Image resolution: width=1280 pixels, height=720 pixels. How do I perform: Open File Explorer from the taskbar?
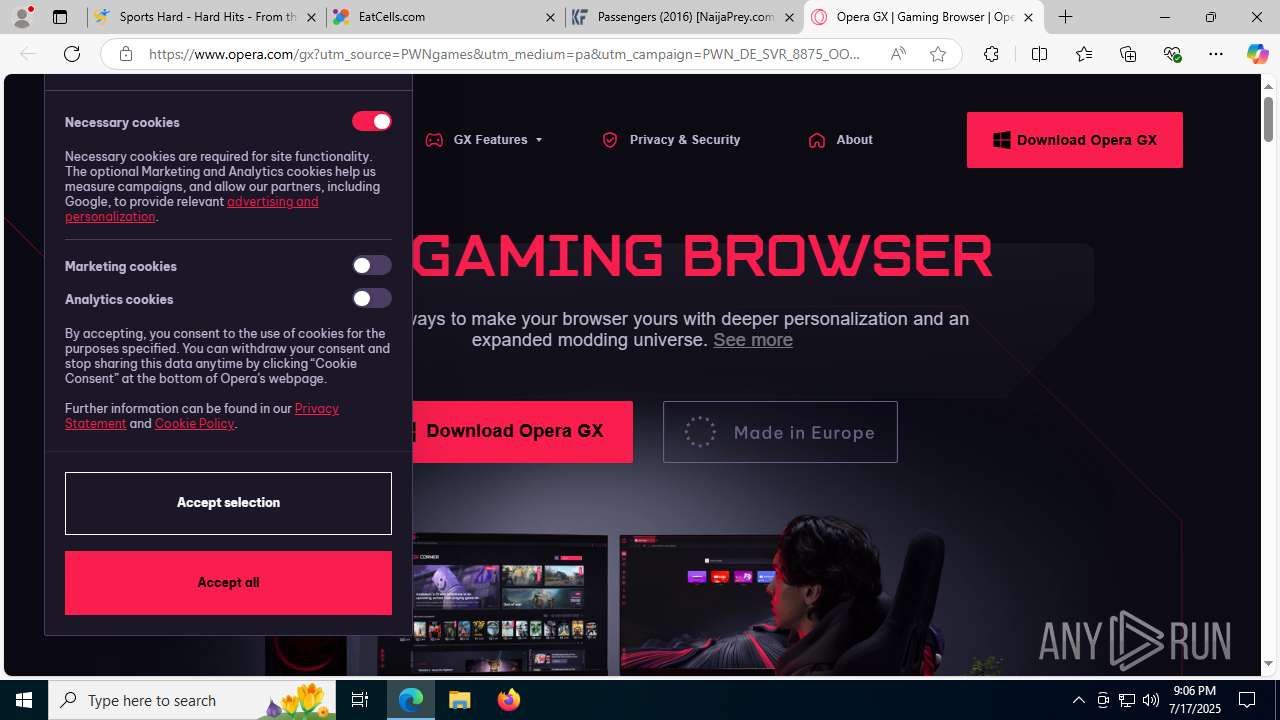tap(459, 700)
